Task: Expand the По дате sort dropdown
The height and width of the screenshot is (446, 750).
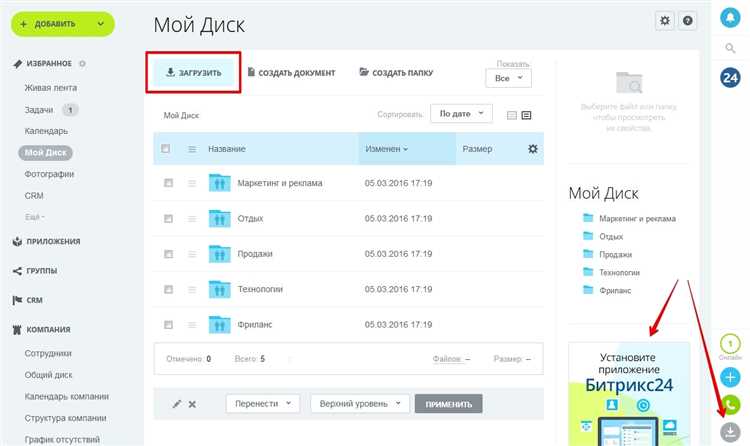Action: coord(461,113)
